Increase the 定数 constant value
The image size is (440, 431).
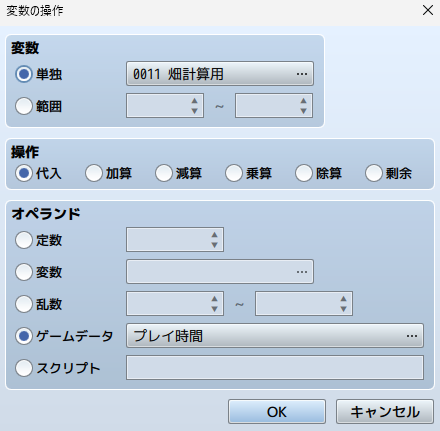(x=215, y=235)
